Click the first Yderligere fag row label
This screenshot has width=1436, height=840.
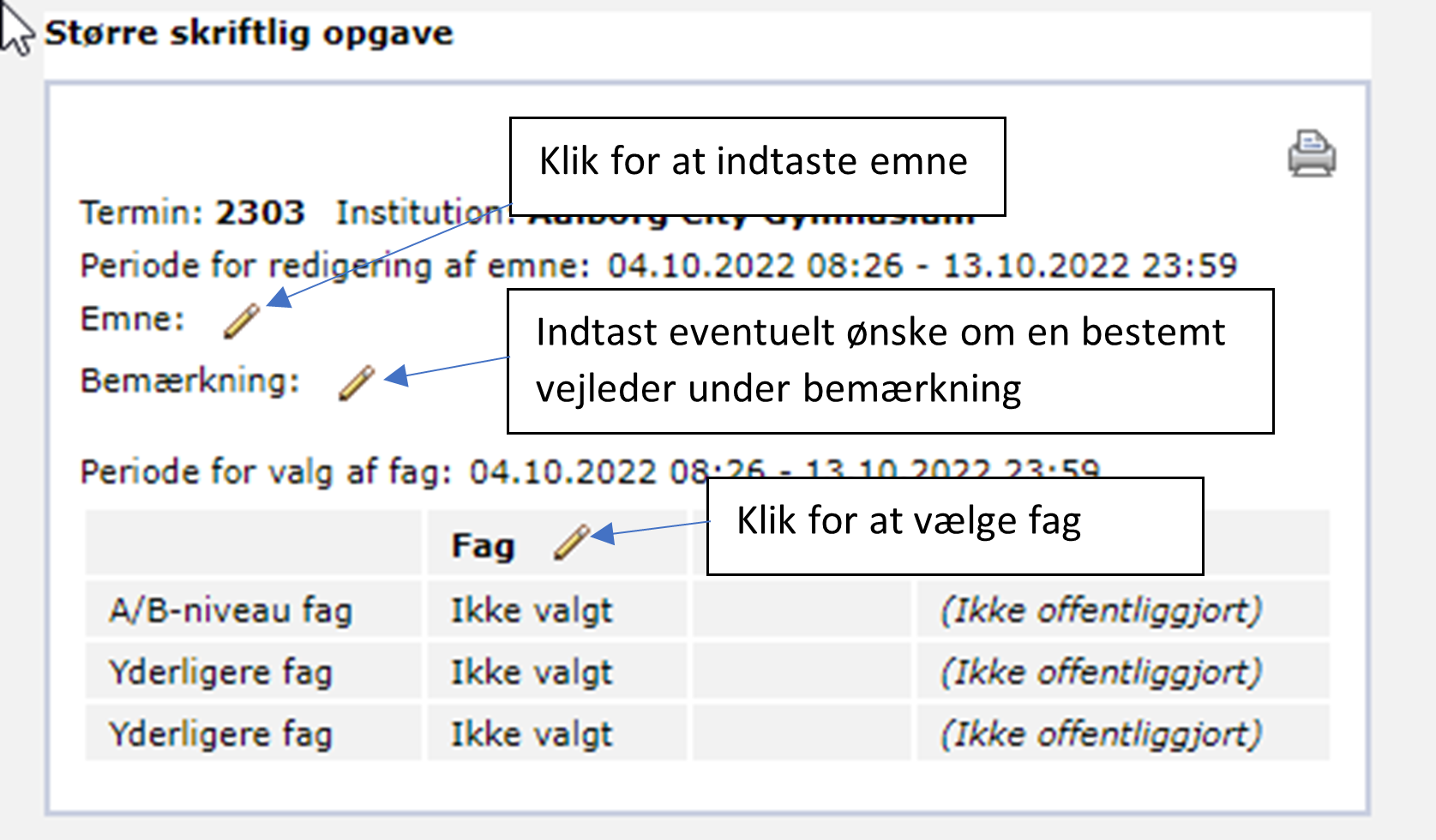220,673
